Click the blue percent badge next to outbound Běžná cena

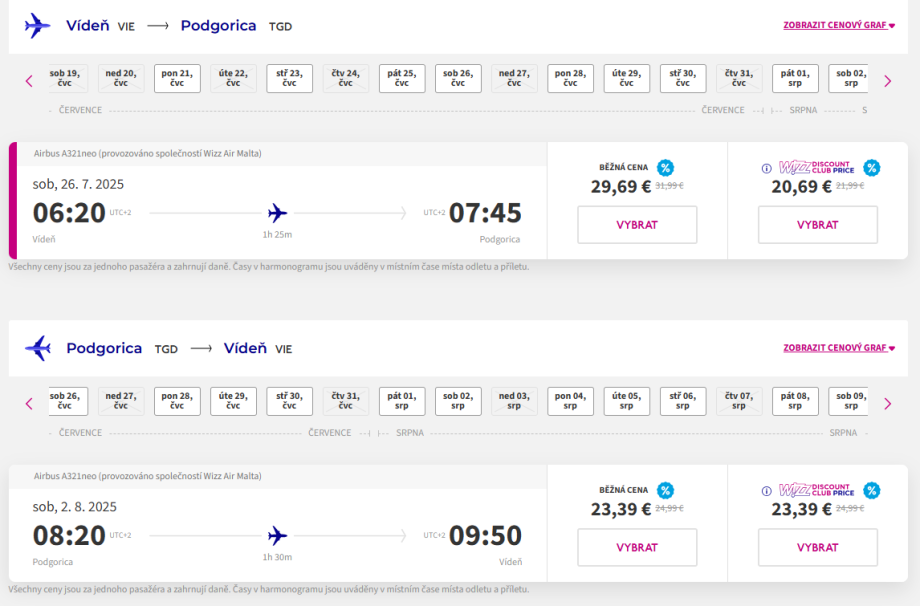(665, 168)
